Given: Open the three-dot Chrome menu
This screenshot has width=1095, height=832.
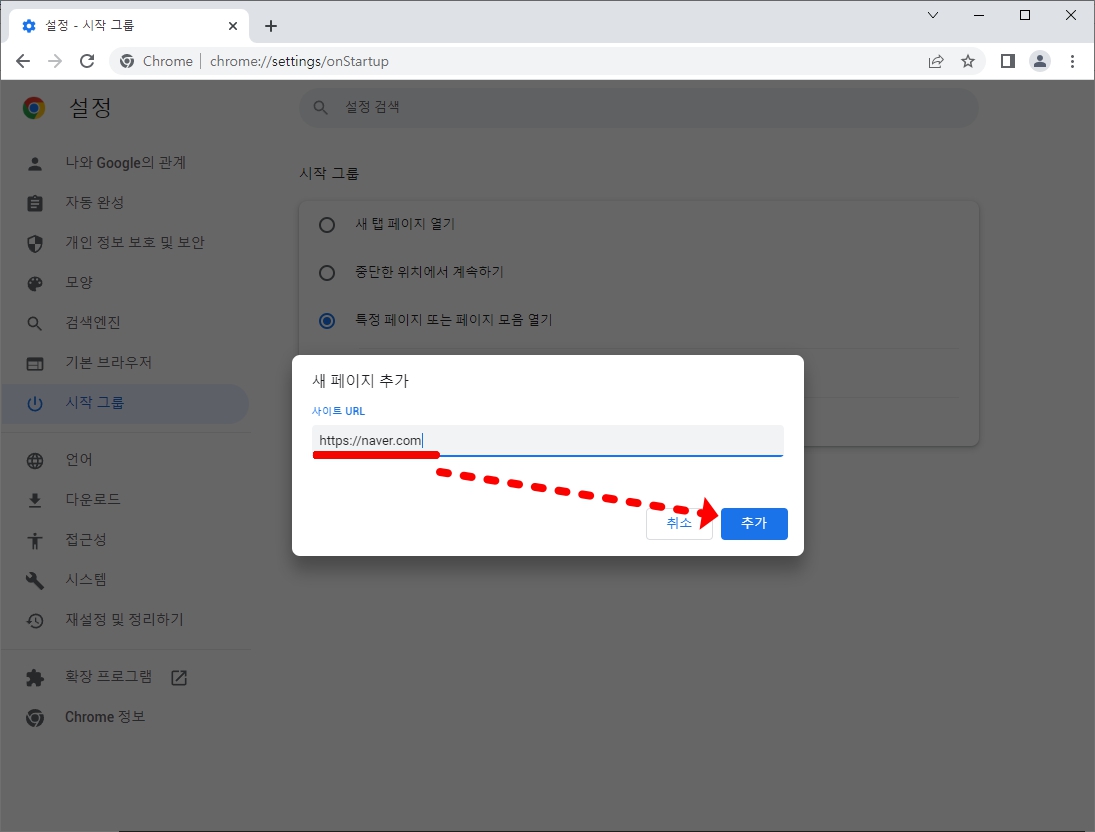Looking at the screenshot, I should (x=1073, y=61).
